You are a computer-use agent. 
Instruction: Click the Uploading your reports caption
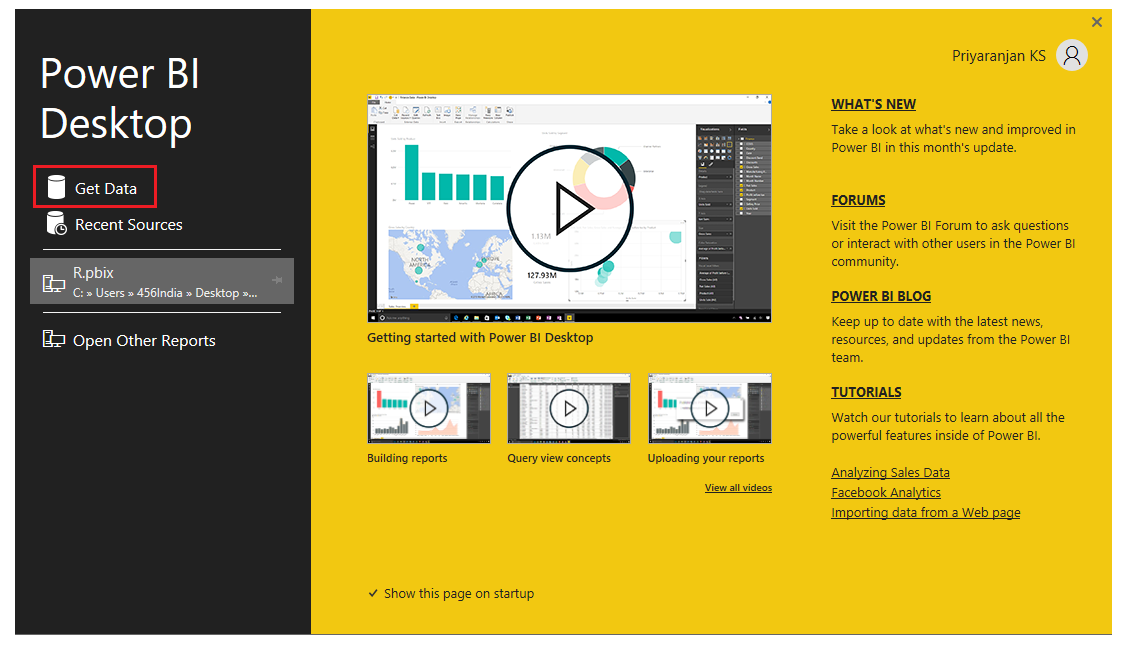(706, 458)
